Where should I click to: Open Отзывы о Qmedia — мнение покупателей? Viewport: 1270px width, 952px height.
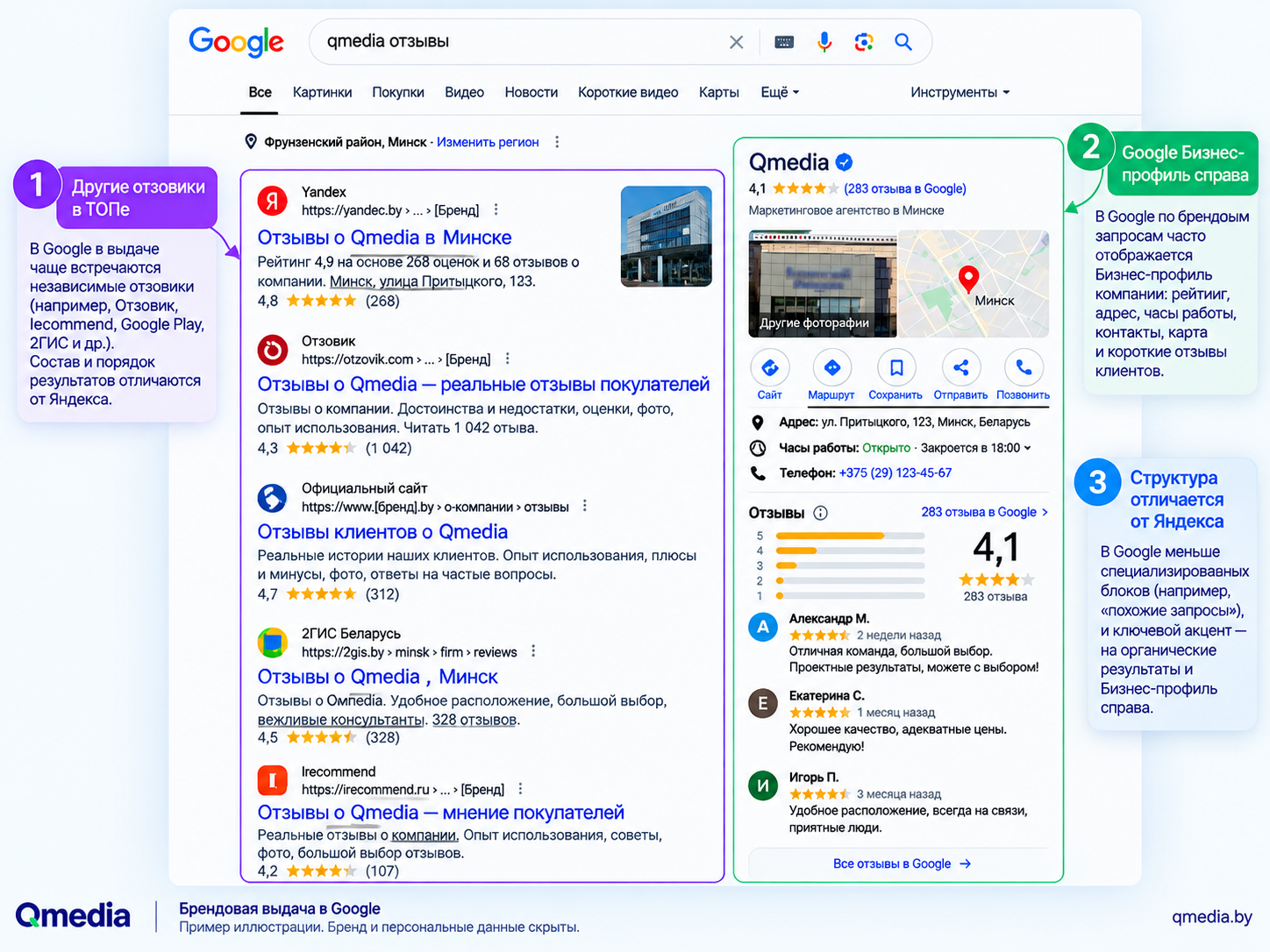pos(440,813)
